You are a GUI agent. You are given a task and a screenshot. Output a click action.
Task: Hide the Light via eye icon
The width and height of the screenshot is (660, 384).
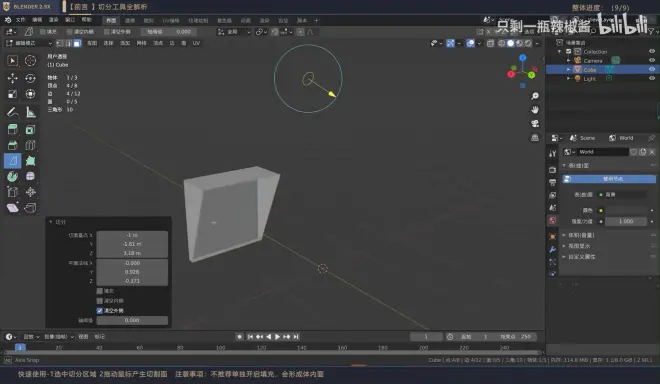pos(652,78)
